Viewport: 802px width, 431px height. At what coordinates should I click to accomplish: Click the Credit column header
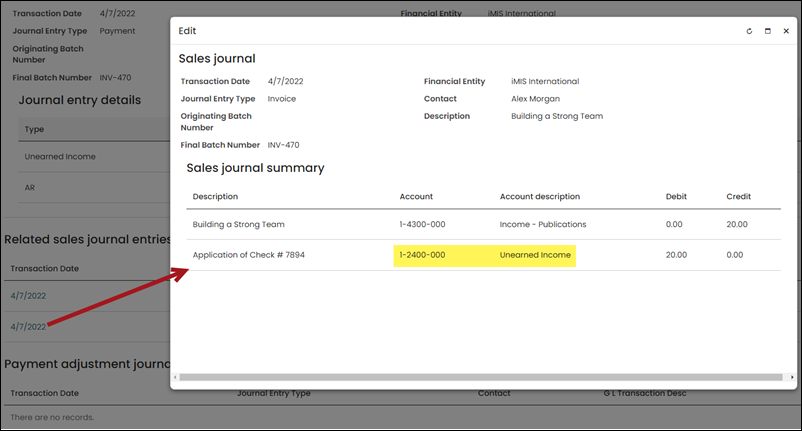tap(739, 196)
